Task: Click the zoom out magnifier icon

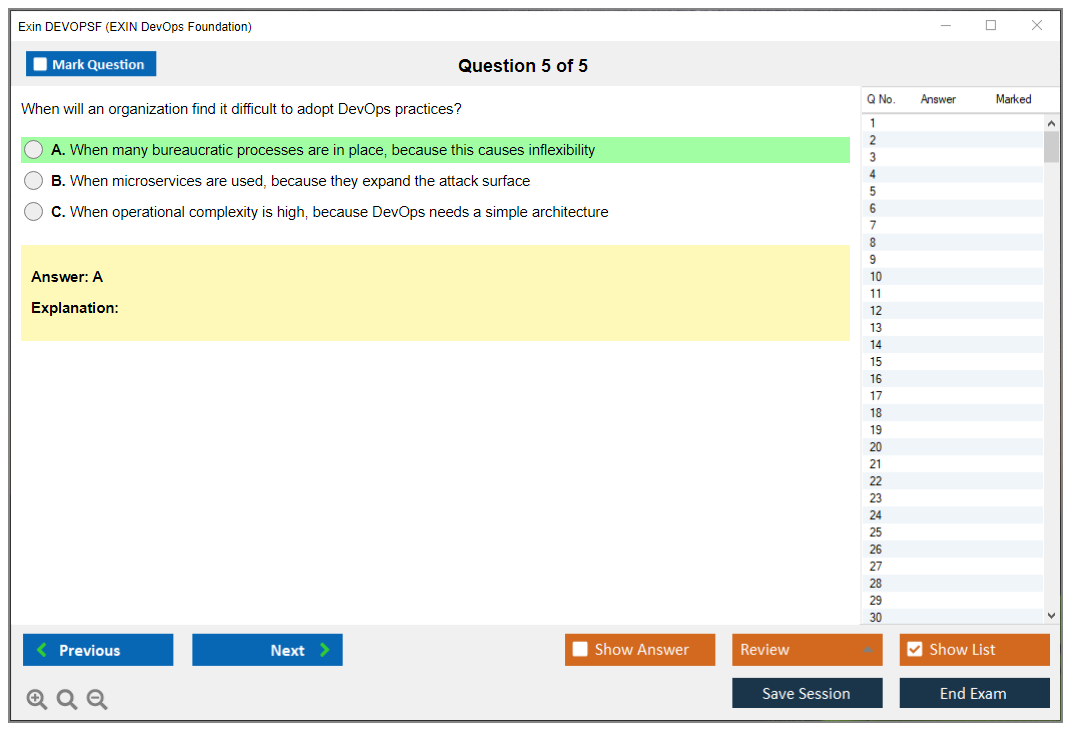Action: (97, 699)
